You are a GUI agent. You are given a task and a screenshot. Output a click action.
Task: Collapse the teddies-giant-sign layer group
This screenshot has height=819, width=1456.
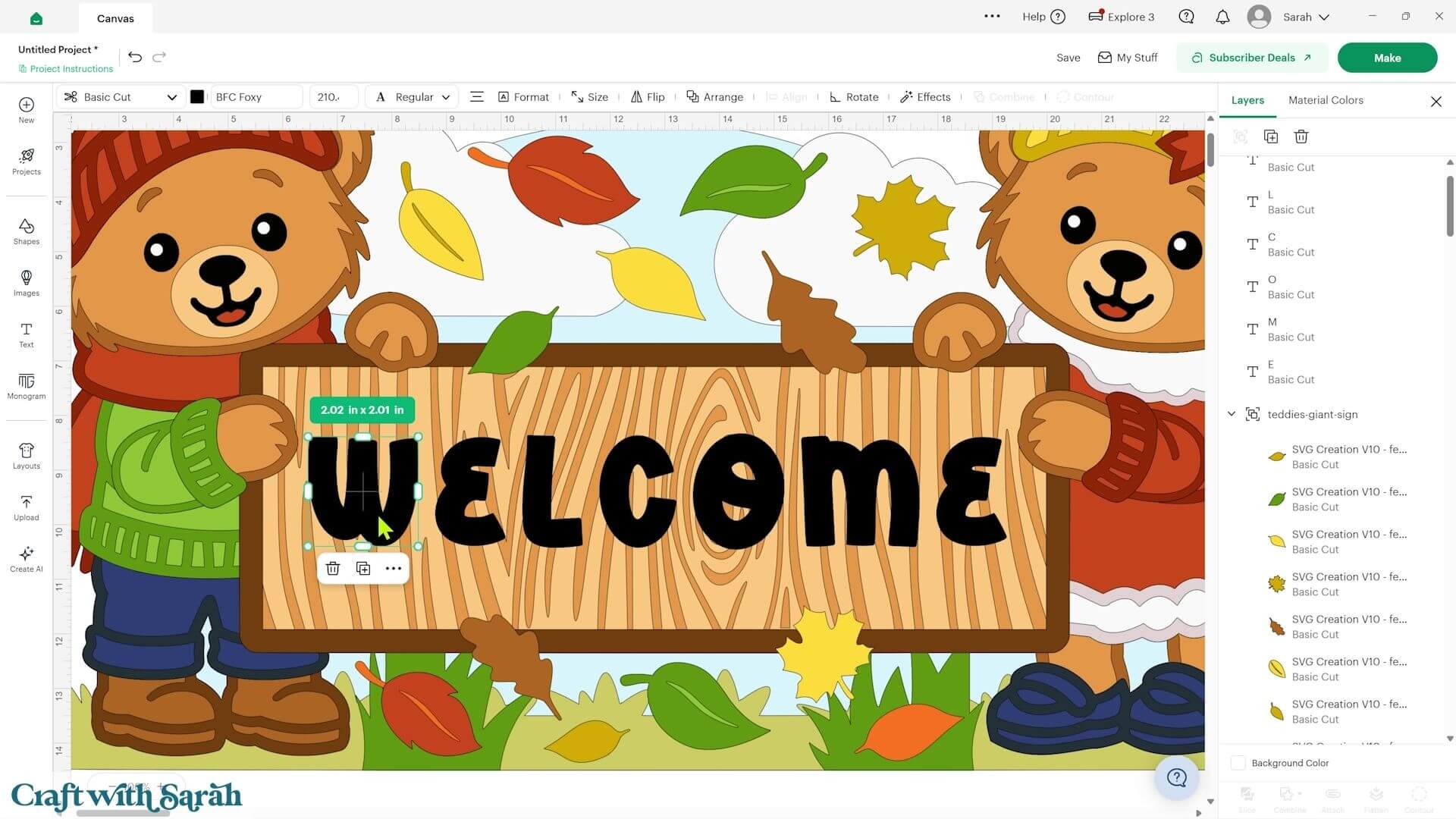coord(1232,414)
